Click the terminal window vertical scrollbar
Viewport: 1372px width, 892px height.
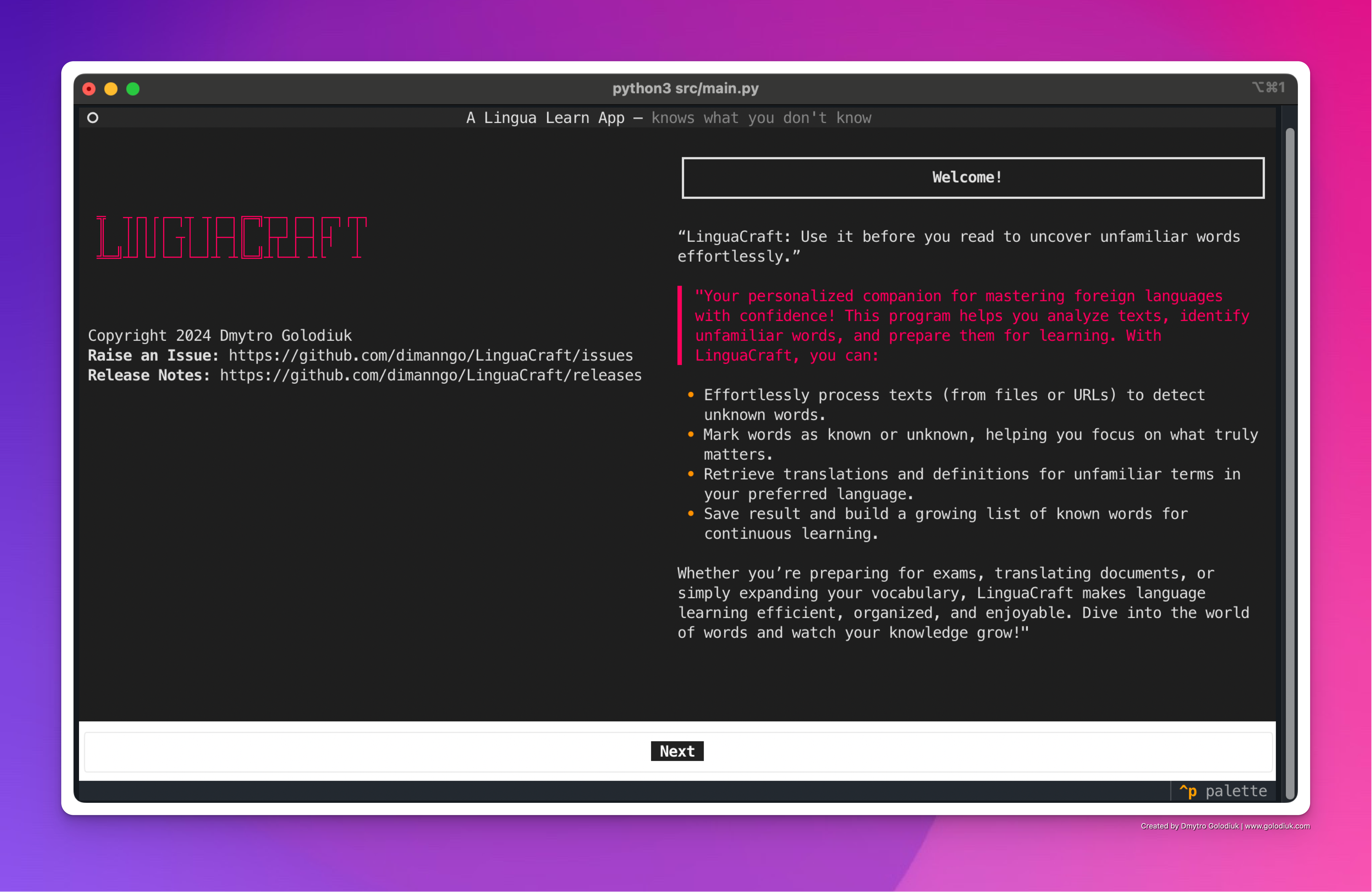coord(1290,464)
